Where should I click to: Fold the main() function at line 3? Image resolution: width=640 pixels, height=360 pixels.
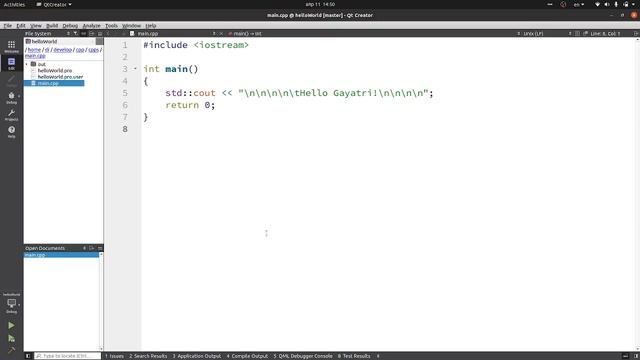(135, 69)
